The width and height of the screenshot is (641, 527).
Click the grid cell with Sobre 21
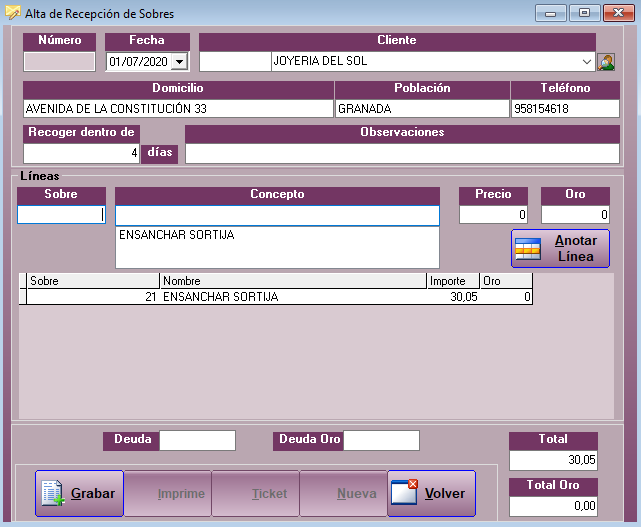pos(93,297)
